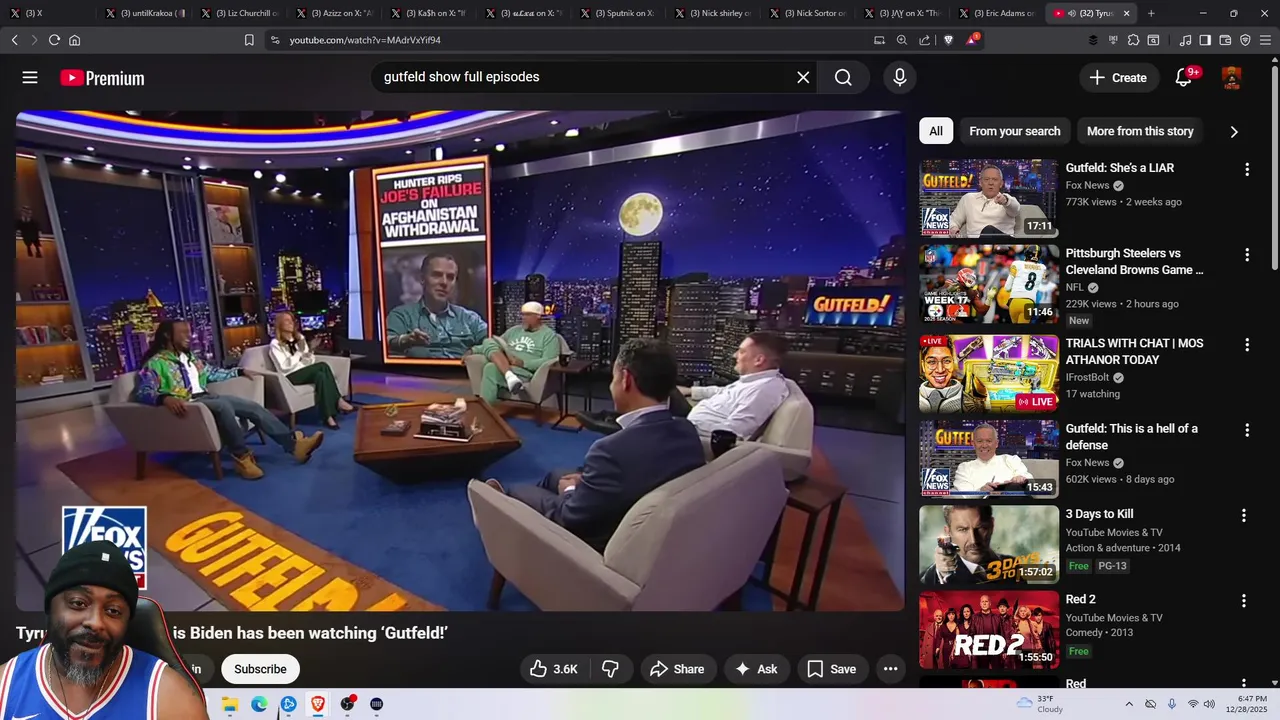Open browser extensions puzzle icon
This screenshot has width=1280, height=720.
click(1133, 40)
